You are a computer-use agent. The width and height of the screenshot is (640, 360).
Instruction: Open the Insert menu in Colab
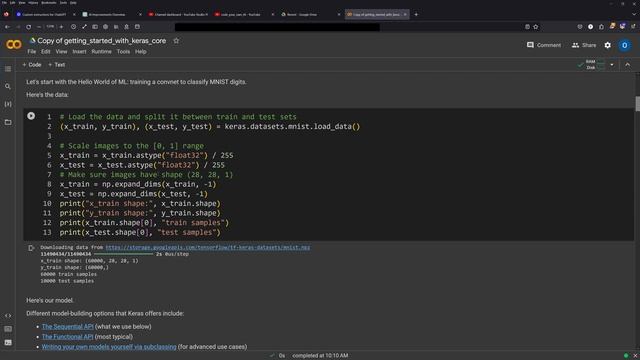point(79,52)
